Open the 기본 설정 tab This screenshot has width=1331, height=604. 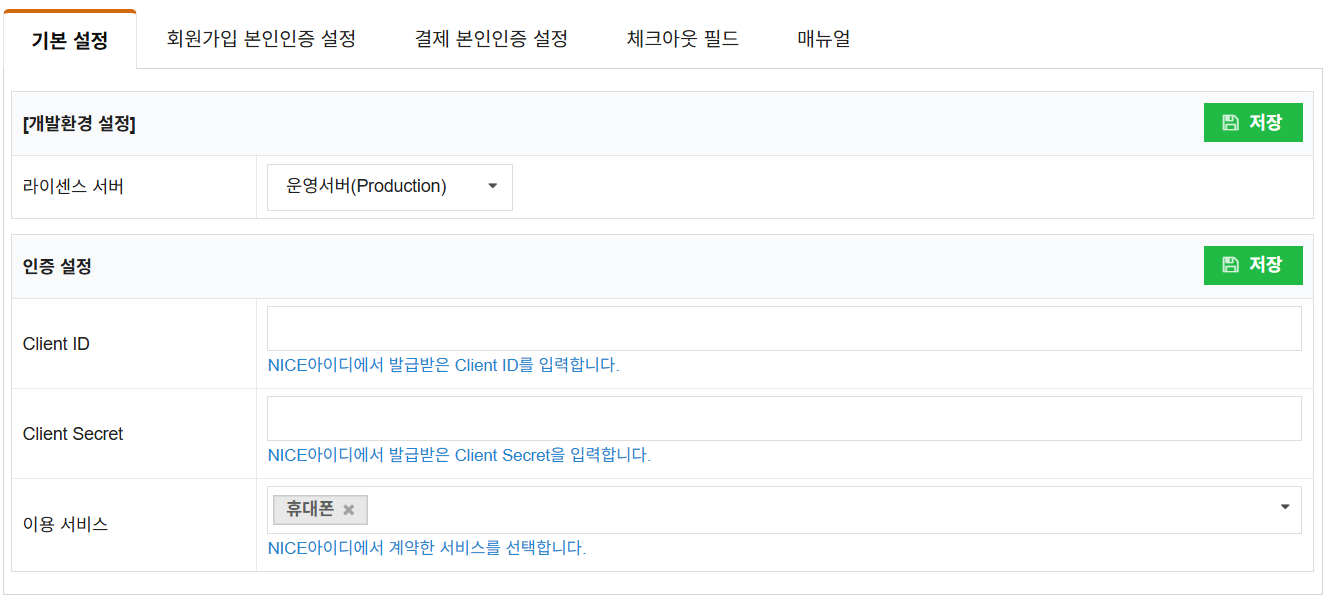(70, 41)
